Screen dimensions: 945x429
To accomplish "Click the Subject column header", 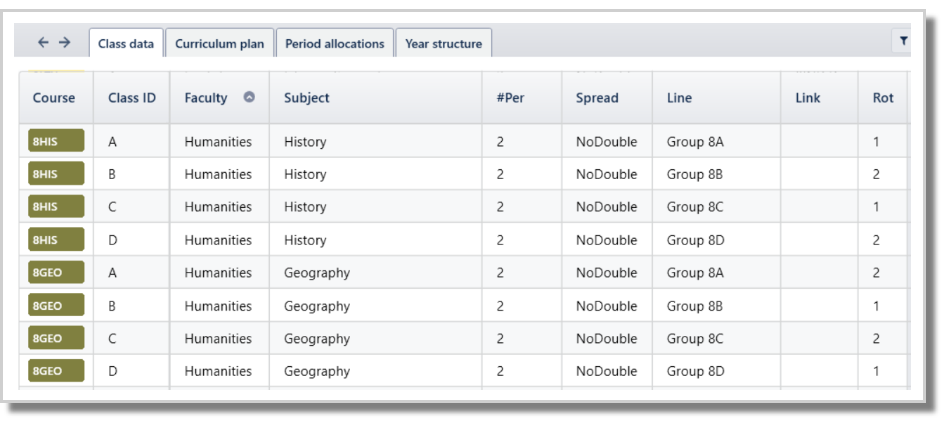I will (307, 98).
